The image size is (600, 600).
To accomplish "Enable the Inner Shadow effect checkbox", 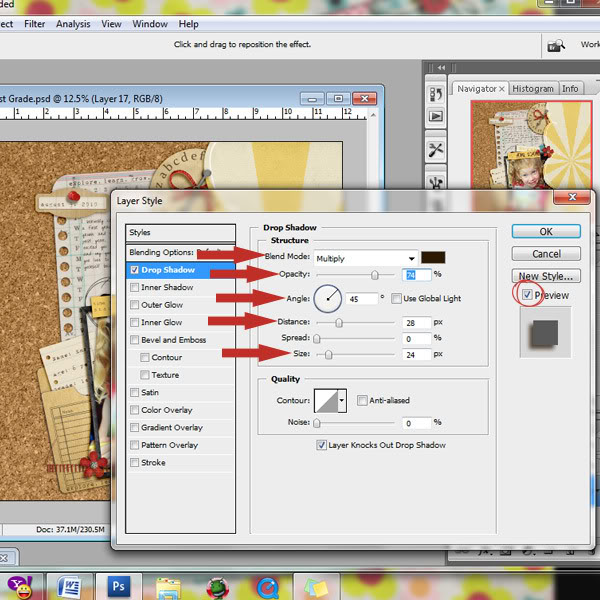I will pos(134,287).
